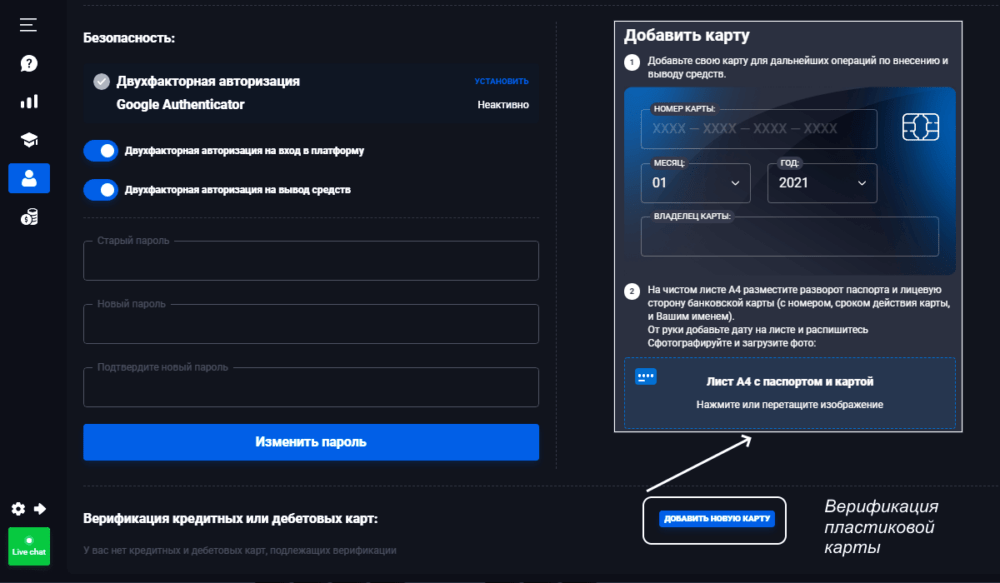Open the education graduation cap icon
Viewport: 1000px width, 583px height.
coord(29,140)
